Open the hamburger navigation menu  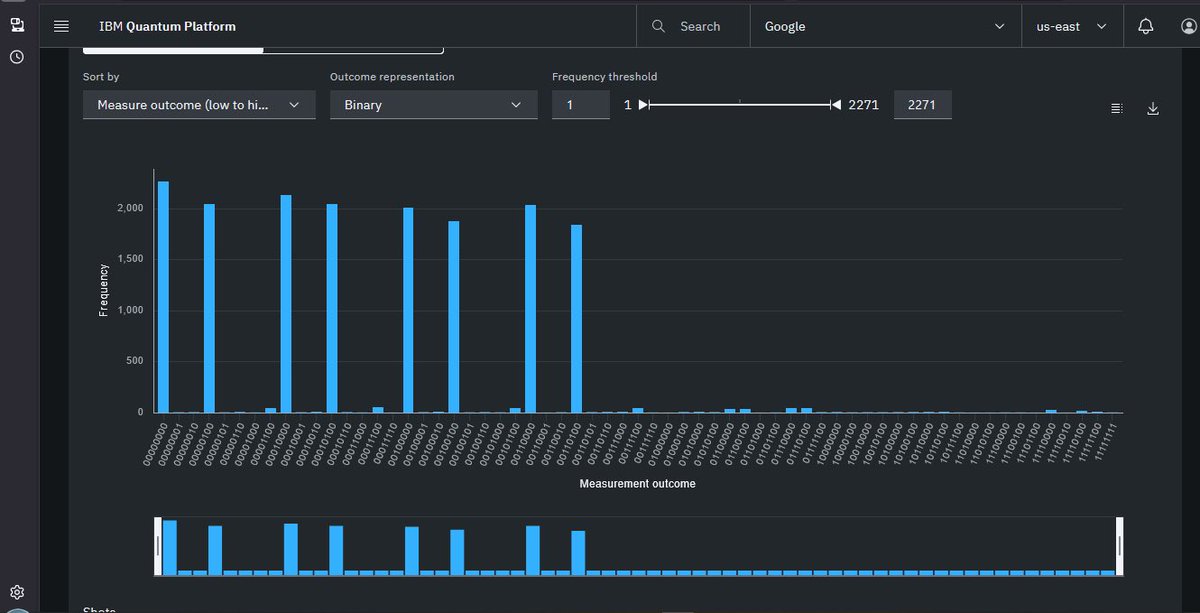[x=61, y=26]
